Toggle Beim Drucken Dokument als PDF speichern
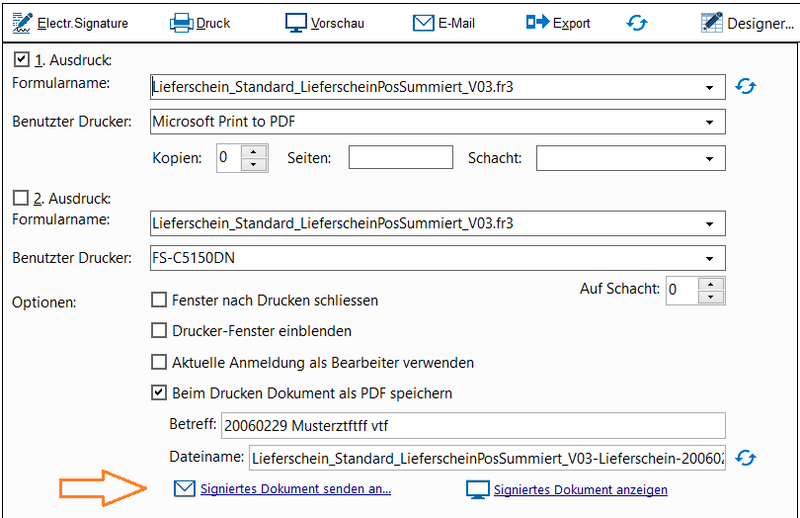The image size is (800, 518). click(x=158, y=393)
